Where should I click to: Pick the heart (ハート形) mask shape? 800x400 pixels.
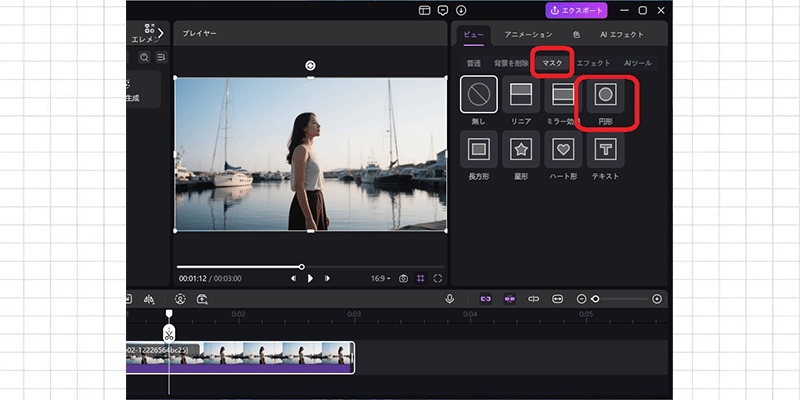click(x=563, y=150)
